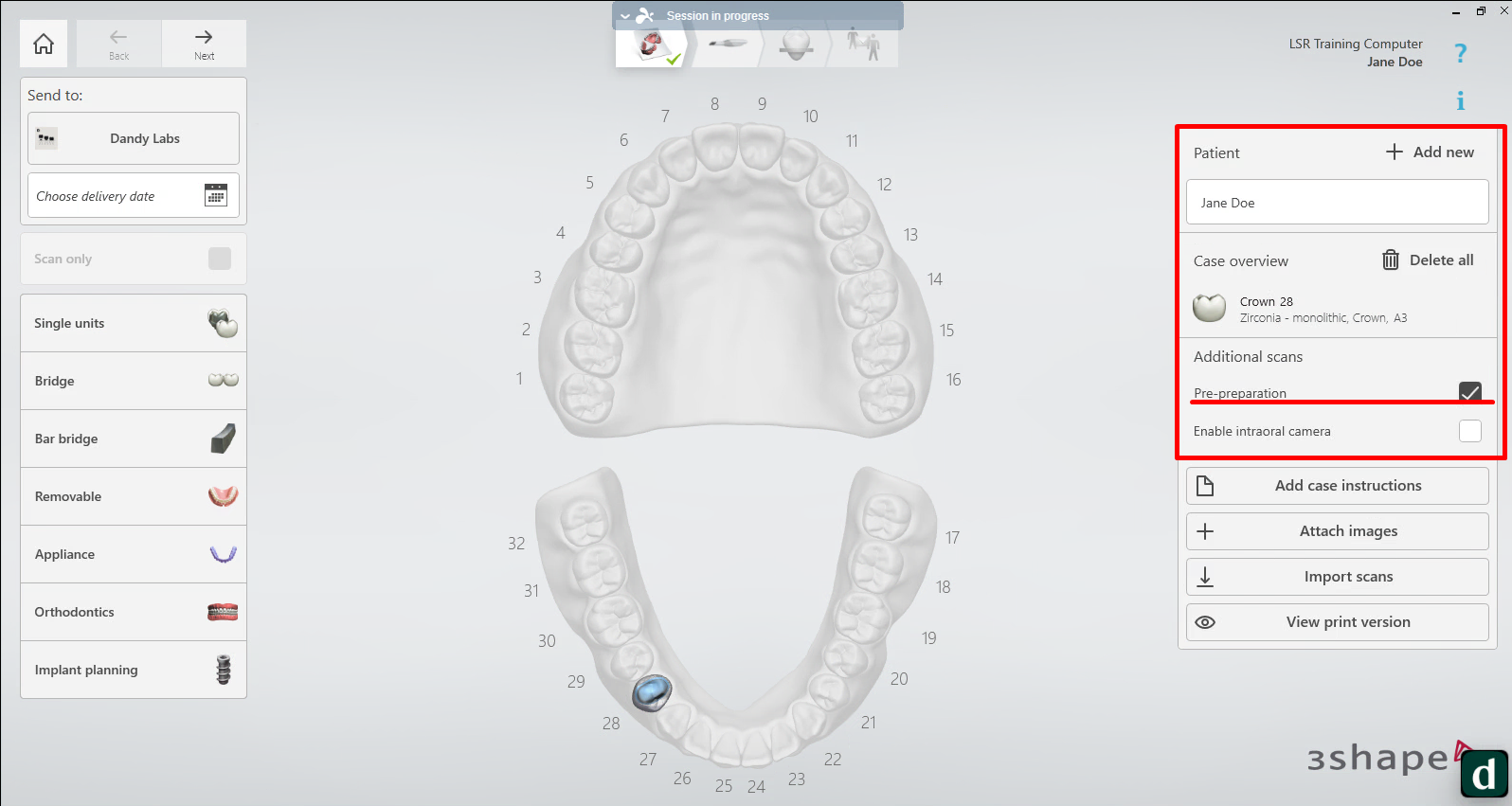Open the info icon
Screen dimensions: 1512x806
coord(1460,100)
